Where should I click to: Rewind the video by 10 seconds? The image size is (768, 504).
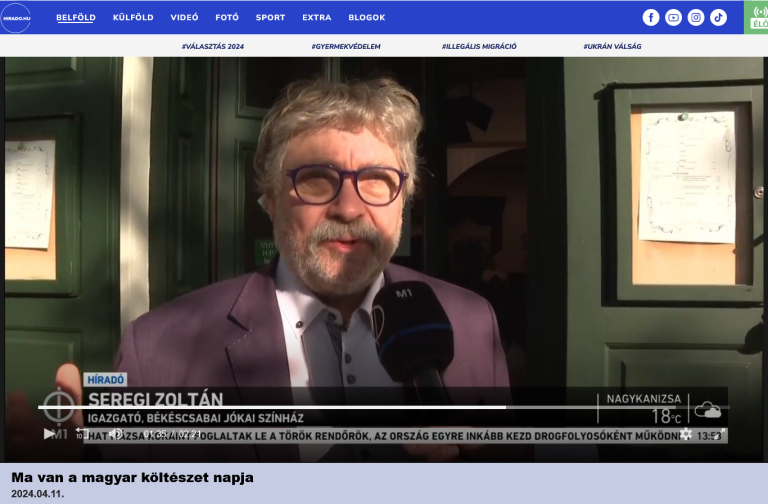tap(81, 433)
